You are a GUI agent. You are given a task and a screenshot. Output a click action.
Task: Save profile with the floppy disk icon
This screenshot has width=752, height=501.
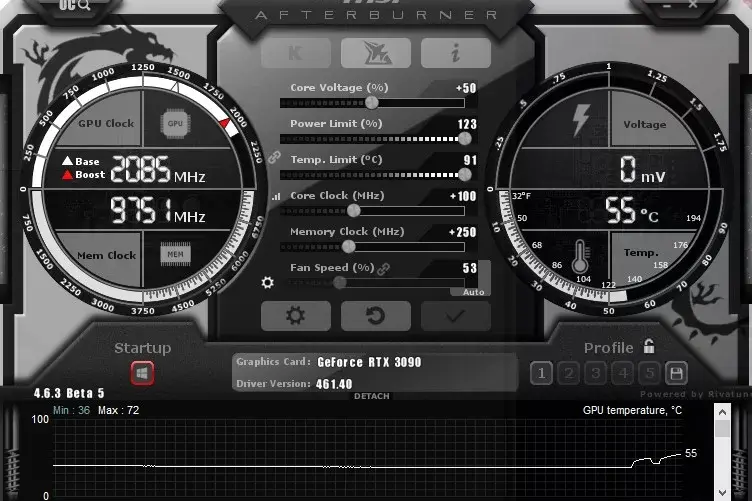click(676, 373)
